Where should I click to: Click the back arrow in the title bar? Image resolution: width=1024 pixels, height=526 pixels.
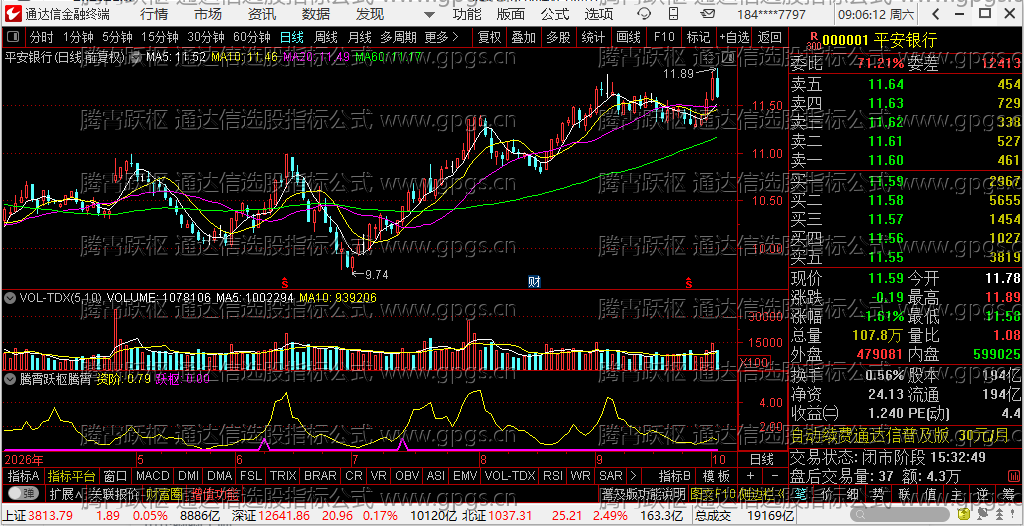935,14
